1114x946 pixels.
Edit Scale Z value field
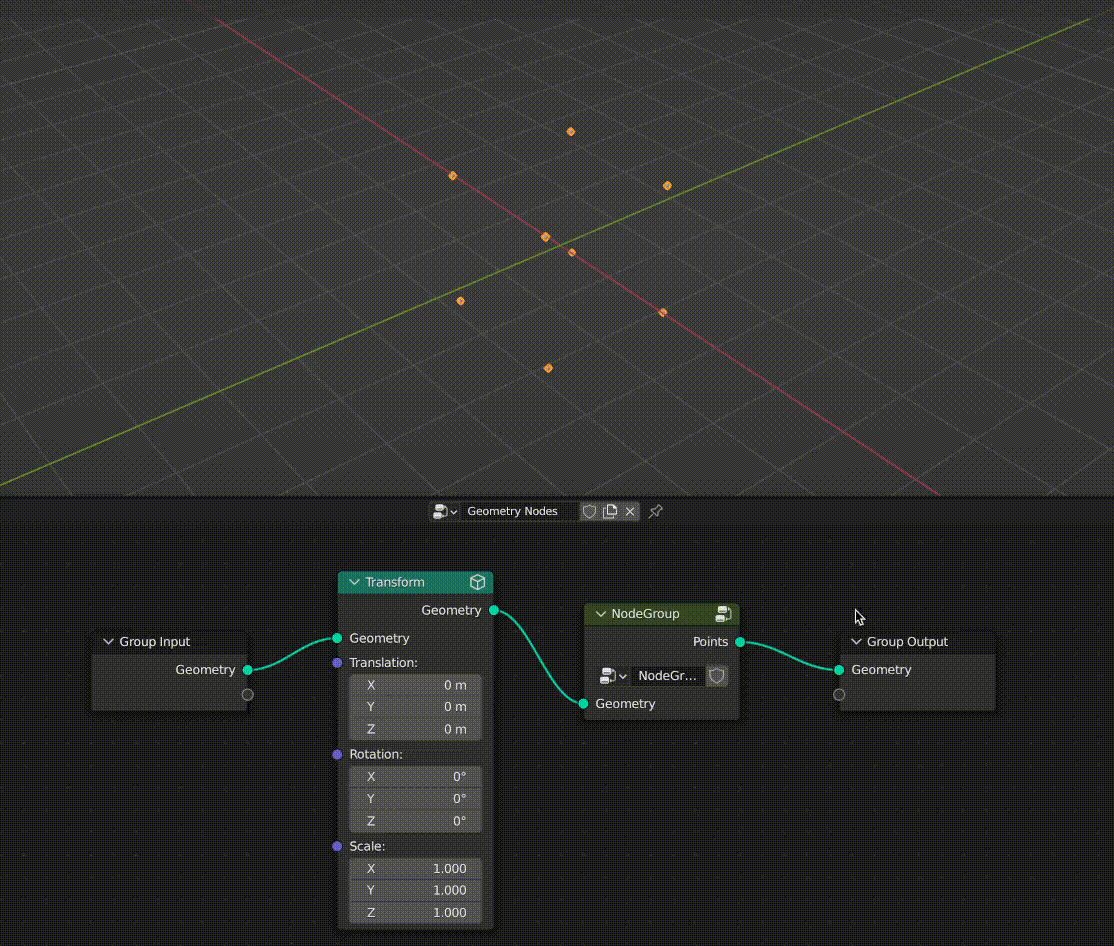coord(416,913)
